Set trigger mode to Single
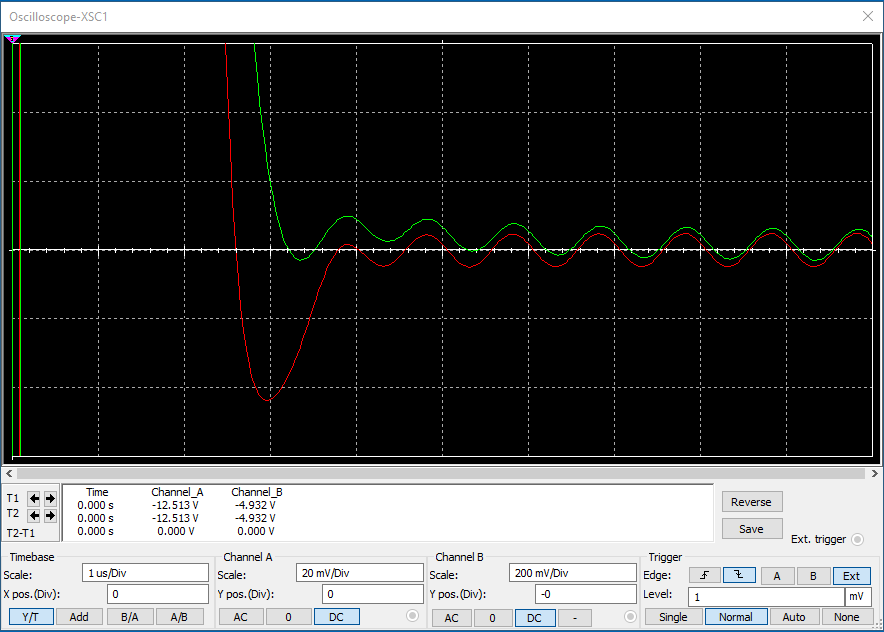The height and width of the screenshot is (632, 884). pos(672,617)
